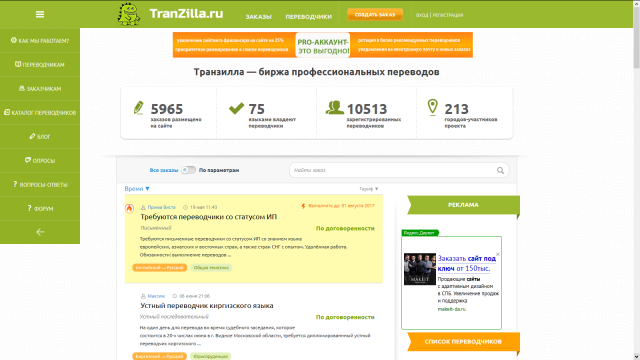This screenshot has height=360, width=640.
Task: Click the TranZilla.ru site title
Action: click(x=186, y=13)
